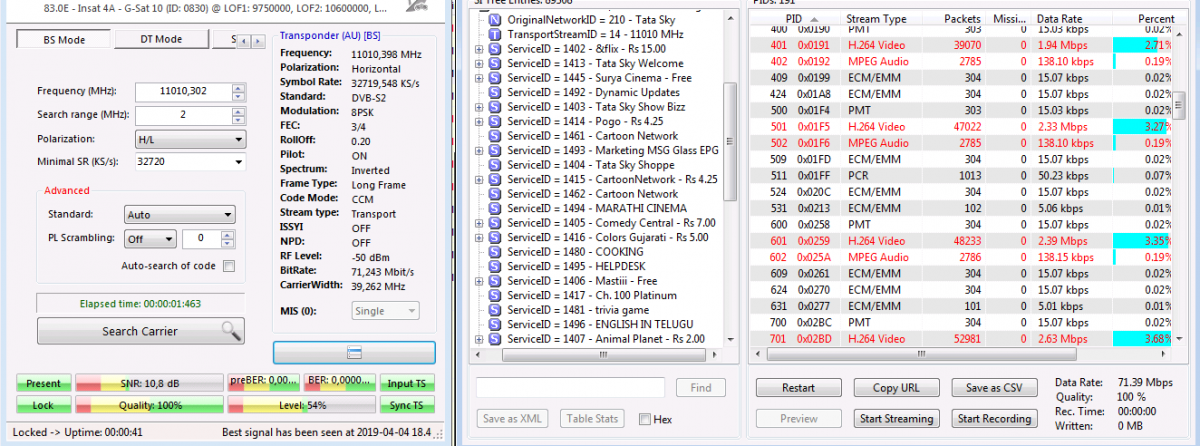Decrease Frequency with the down arrow
Viewport: 1200px width, 446px height.
(238, 96)
